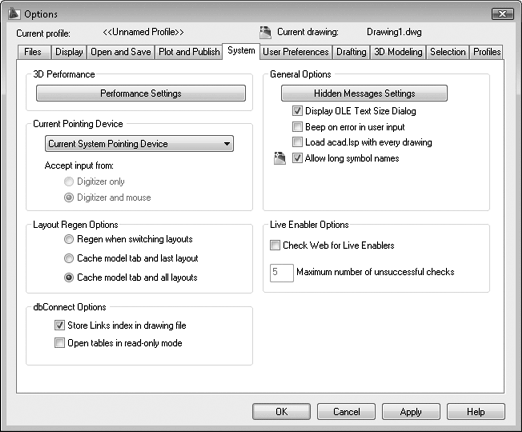Choose Cache model tab and last layout
Image resolution: width=522 pixels, height=432 pixels.
coord(69,258)
